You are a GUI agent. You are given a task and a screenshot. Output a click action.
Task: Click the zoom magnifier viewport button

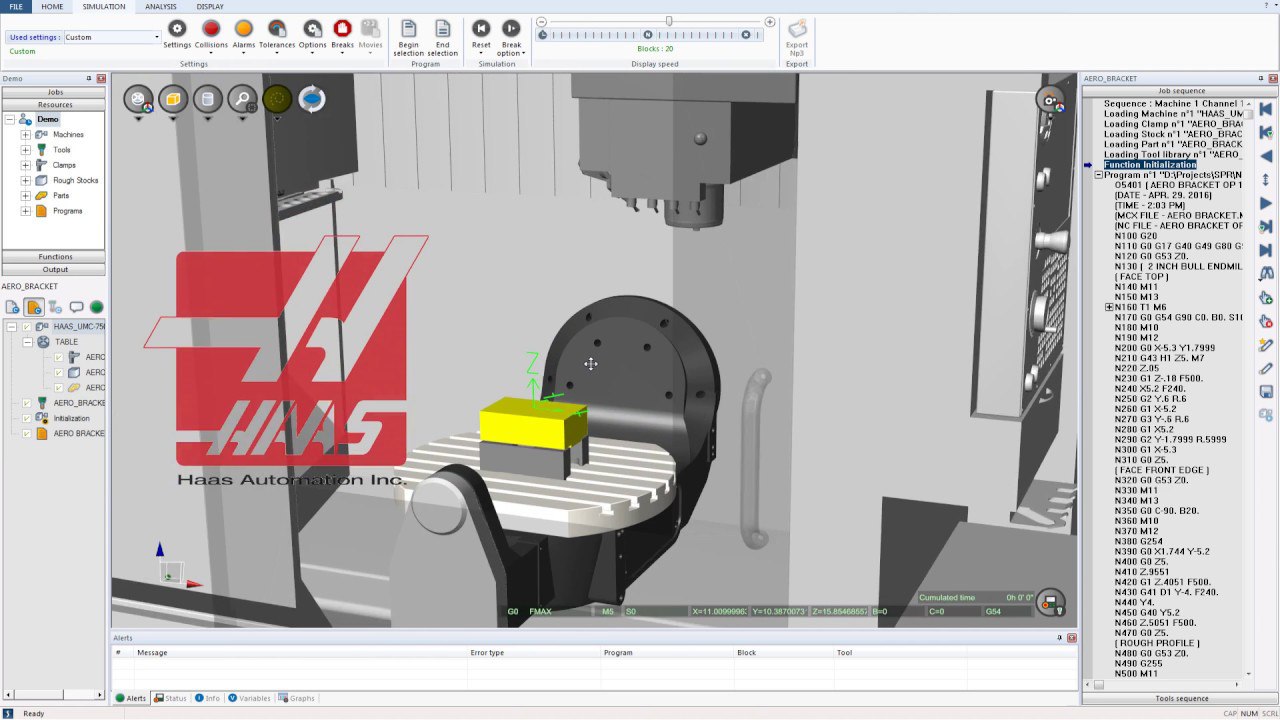point(242,99)
